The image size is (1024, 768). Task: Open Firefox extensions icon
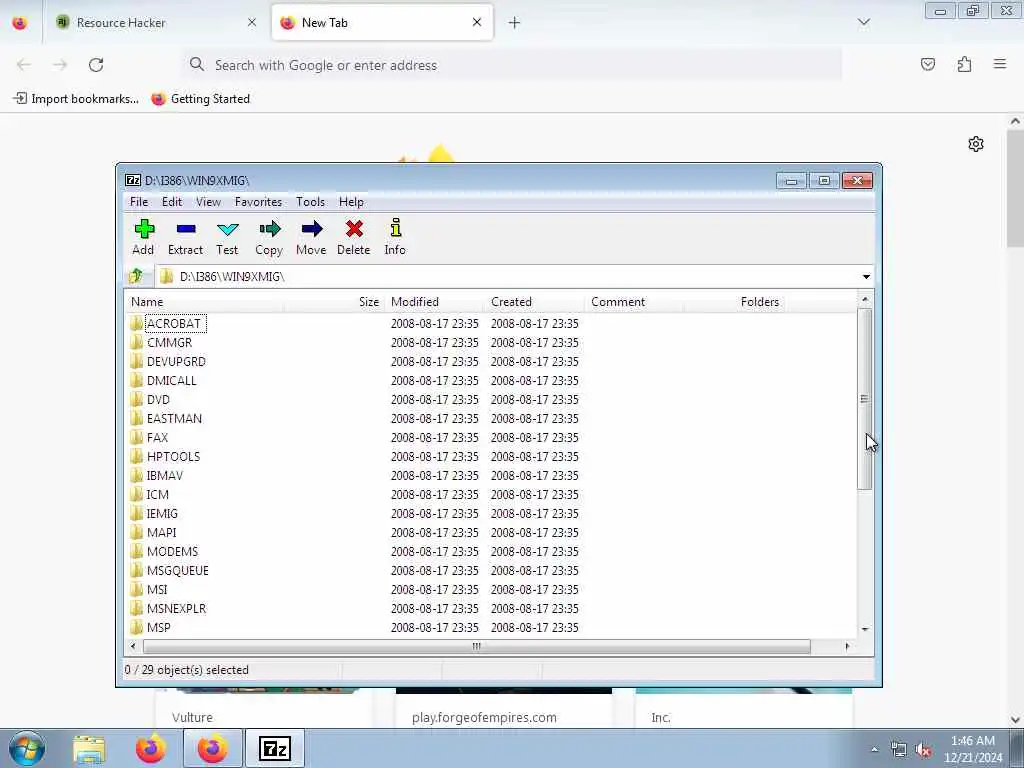point(964,64)
